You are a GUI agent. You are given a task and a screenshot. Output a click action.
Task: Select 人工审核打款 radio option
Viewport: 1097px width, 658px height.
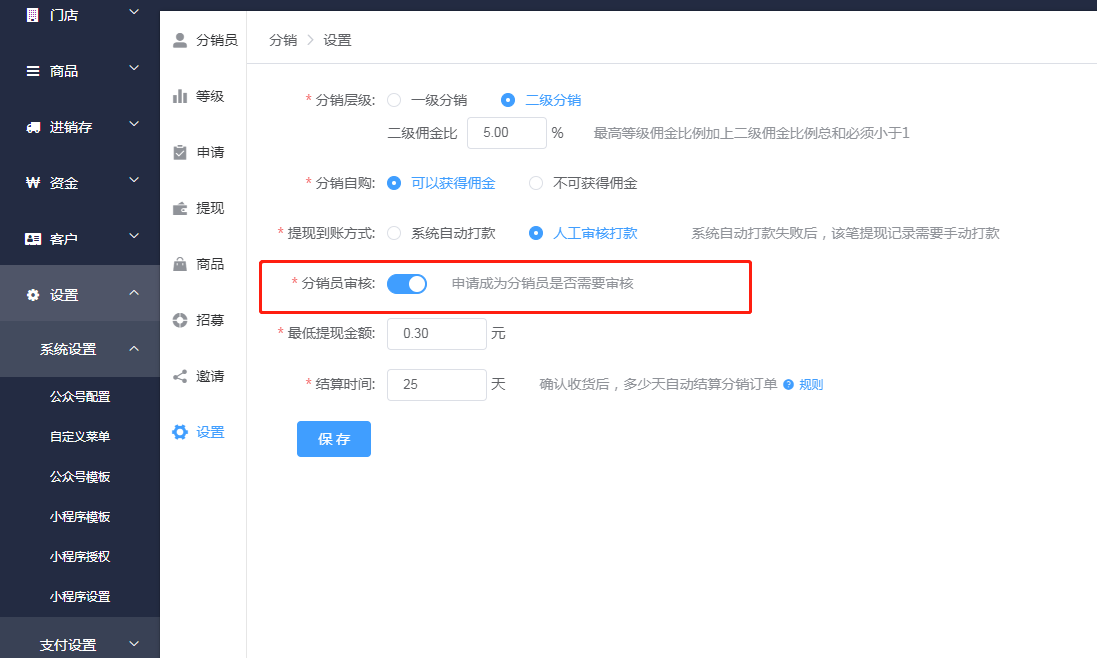(536, 233)
